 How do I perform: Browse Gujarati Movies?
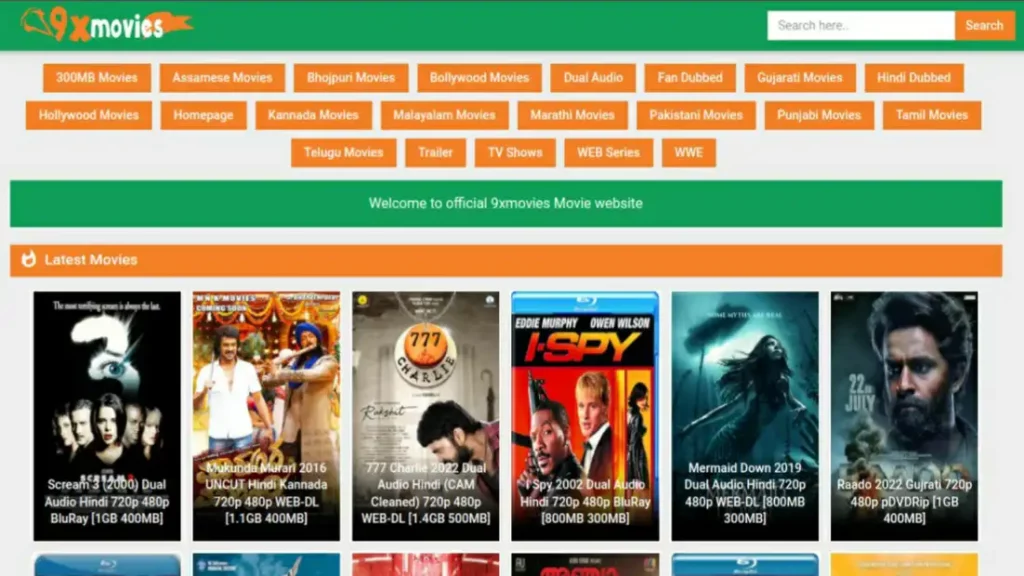point(800,78)
